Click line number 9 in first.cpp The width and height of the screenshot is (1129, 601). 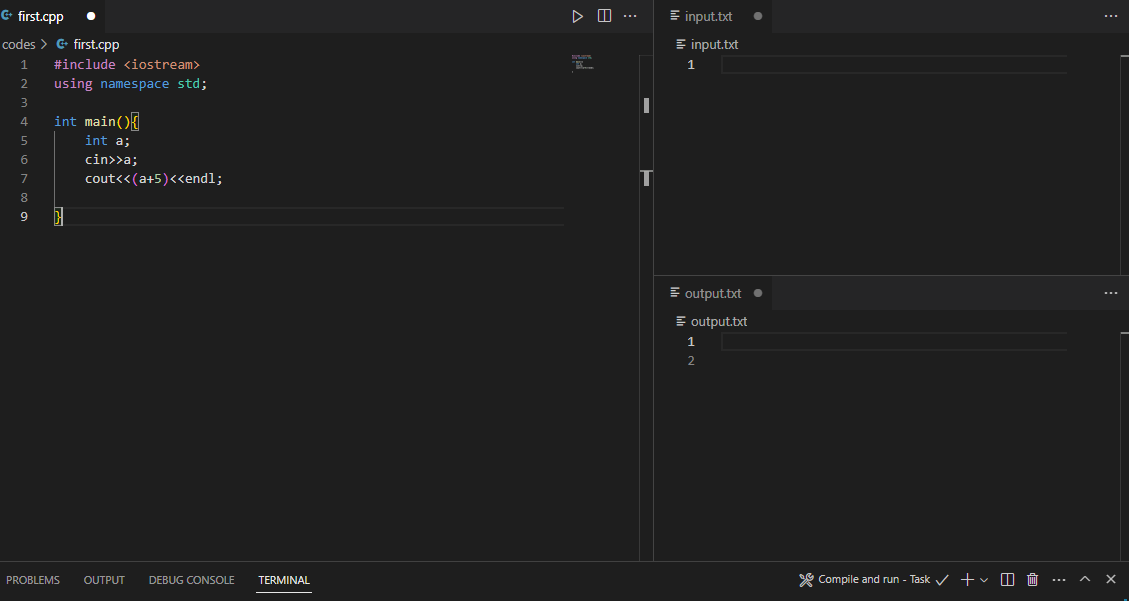[24, 217]
